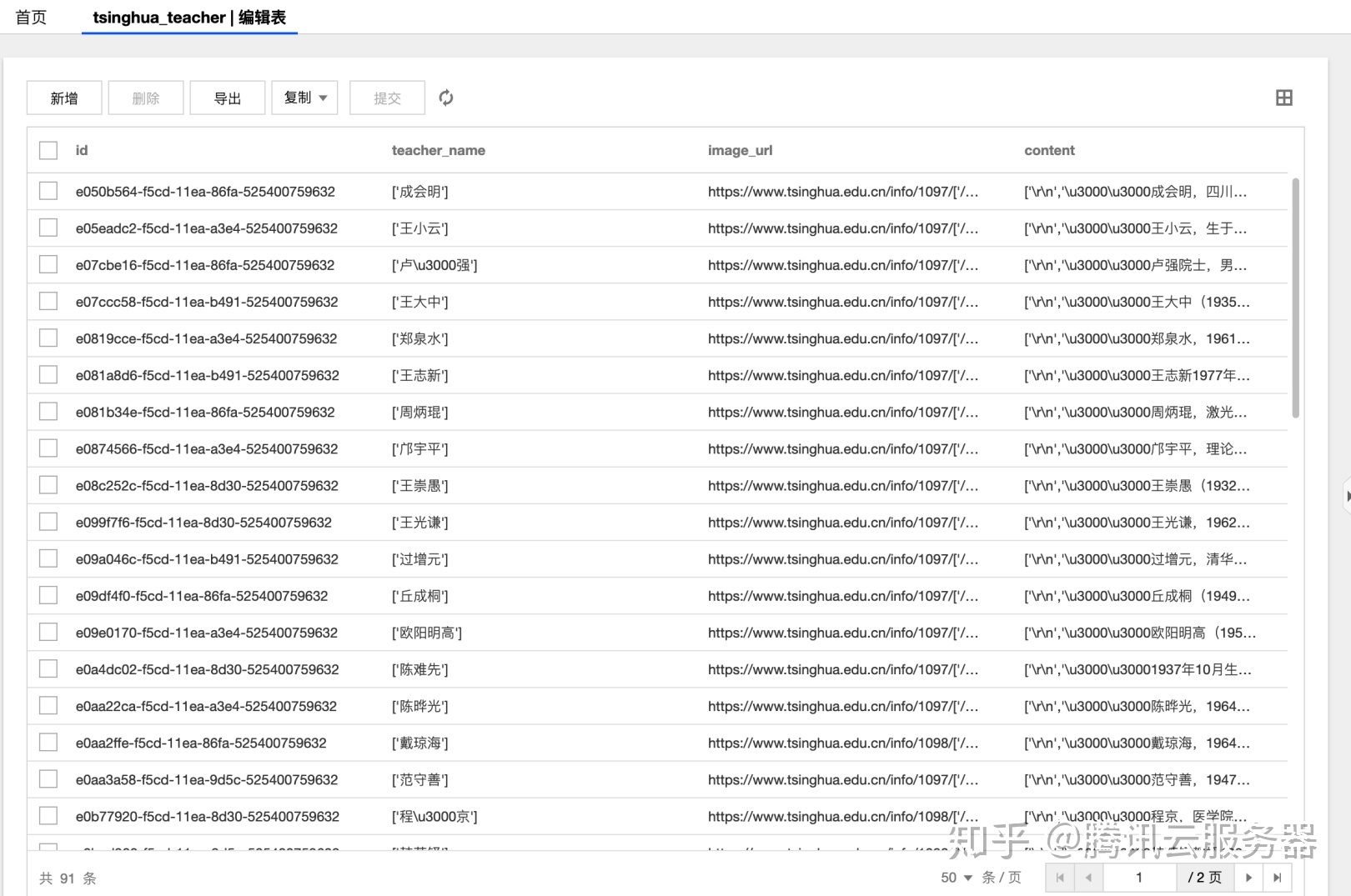Click the content cell starting 王大中（1935

pyautogui.click(x=1137, y=302)
